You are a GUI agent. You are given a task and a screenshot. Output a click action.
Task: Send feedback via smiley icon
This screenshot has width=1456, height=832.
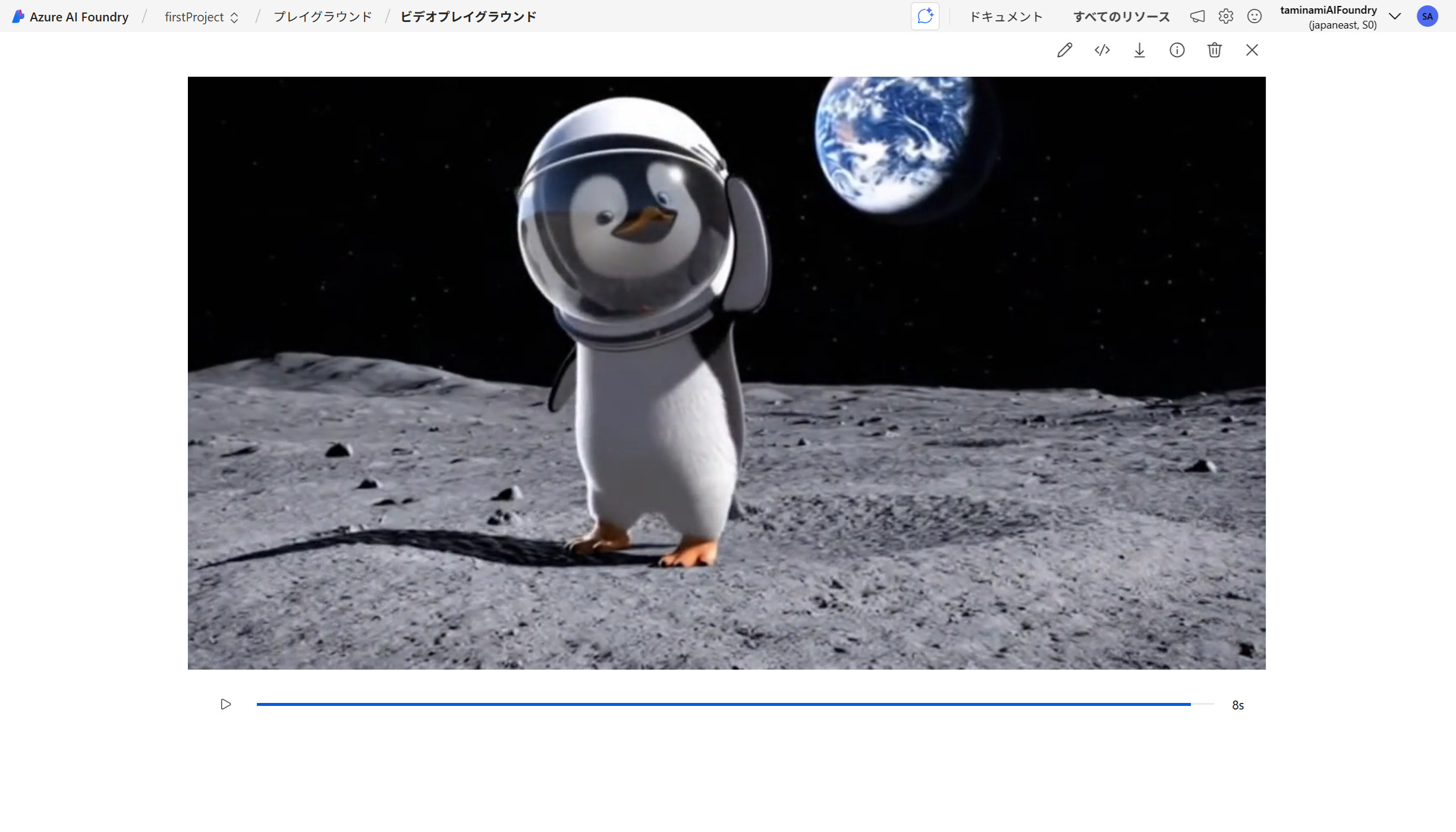(1254, 17)
